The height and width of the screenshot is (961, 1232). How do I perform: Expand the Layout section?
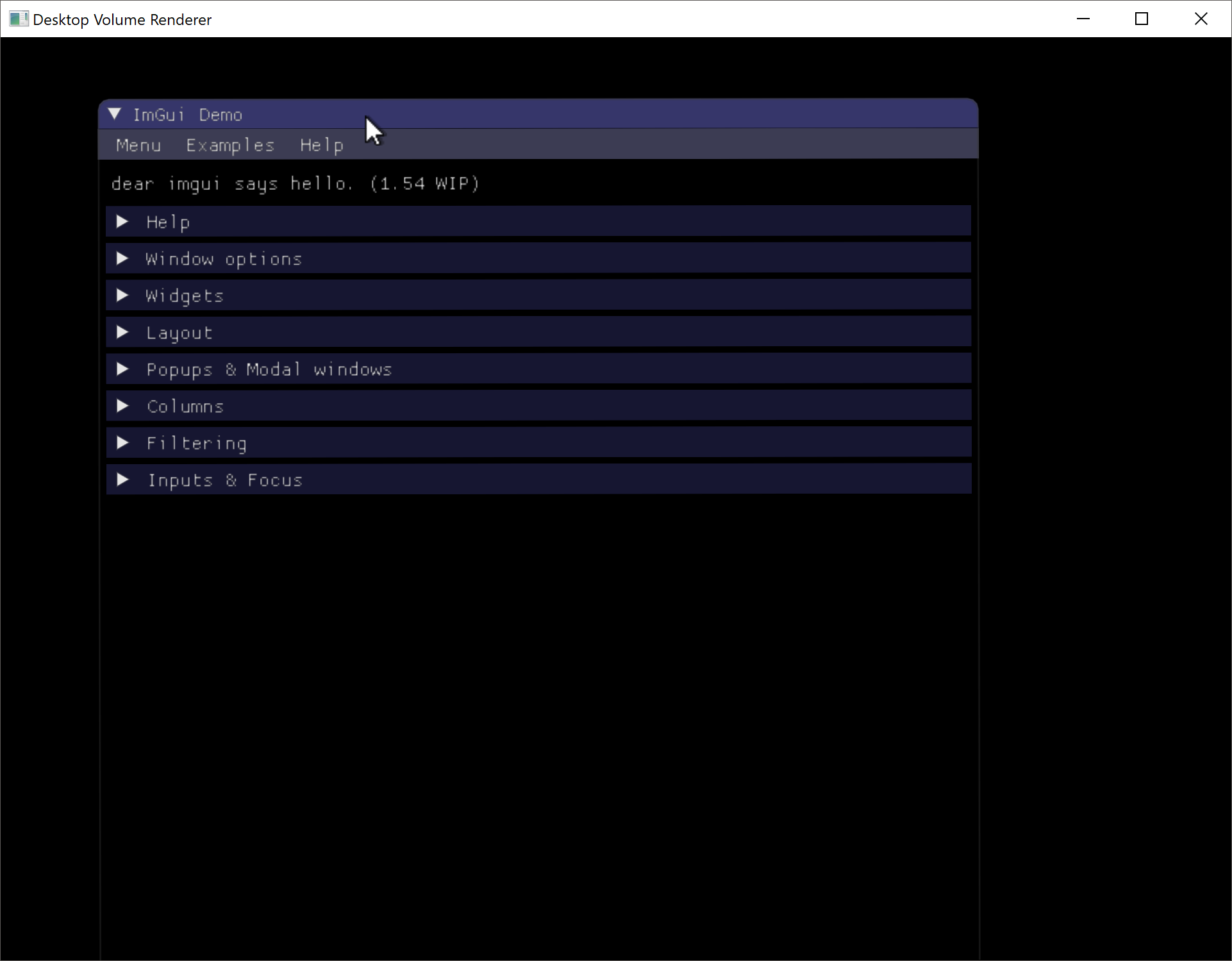coord(121,332)
